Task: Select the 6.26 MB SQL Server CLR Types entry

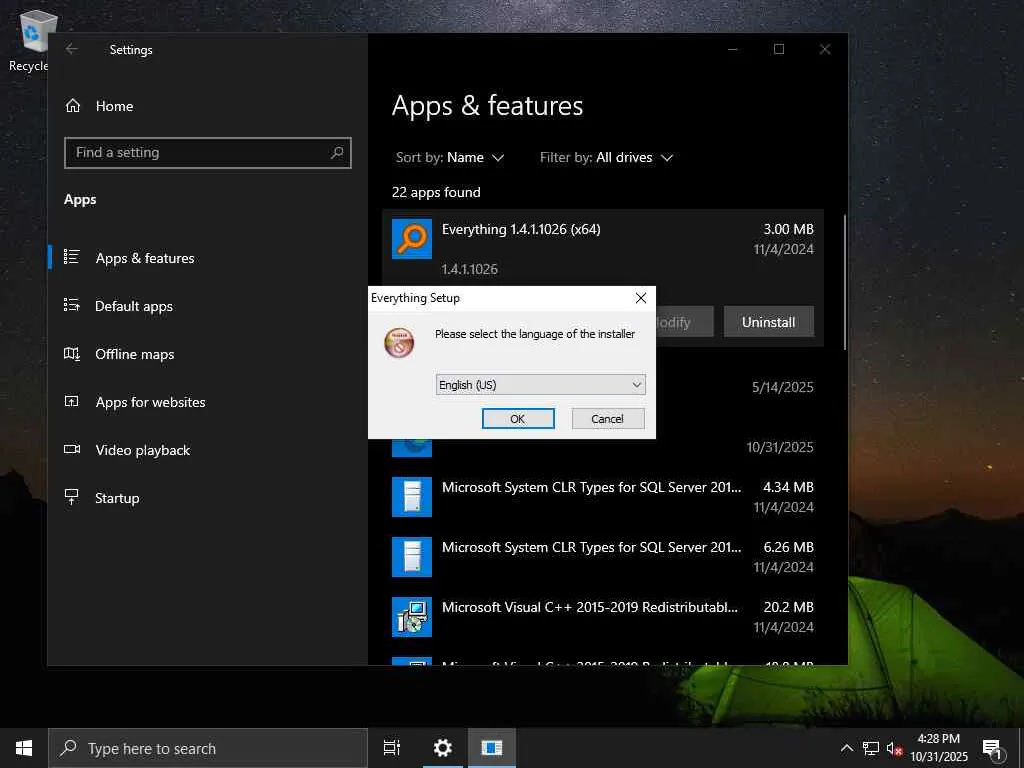Action: (x=603, y=557)
